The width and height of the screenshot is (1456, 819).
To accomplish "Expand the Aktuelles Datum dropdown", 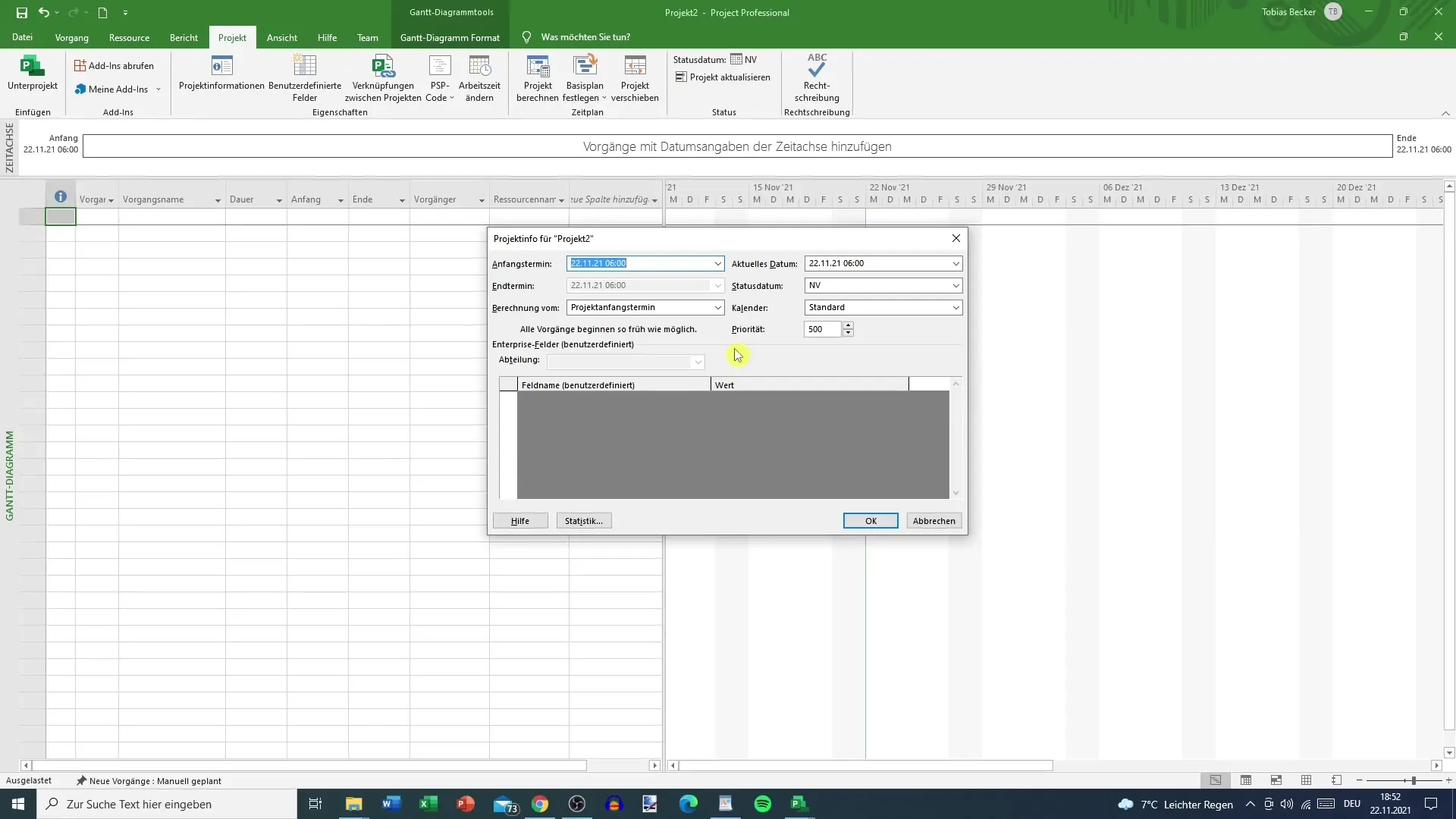I will (x=955, y=264).
